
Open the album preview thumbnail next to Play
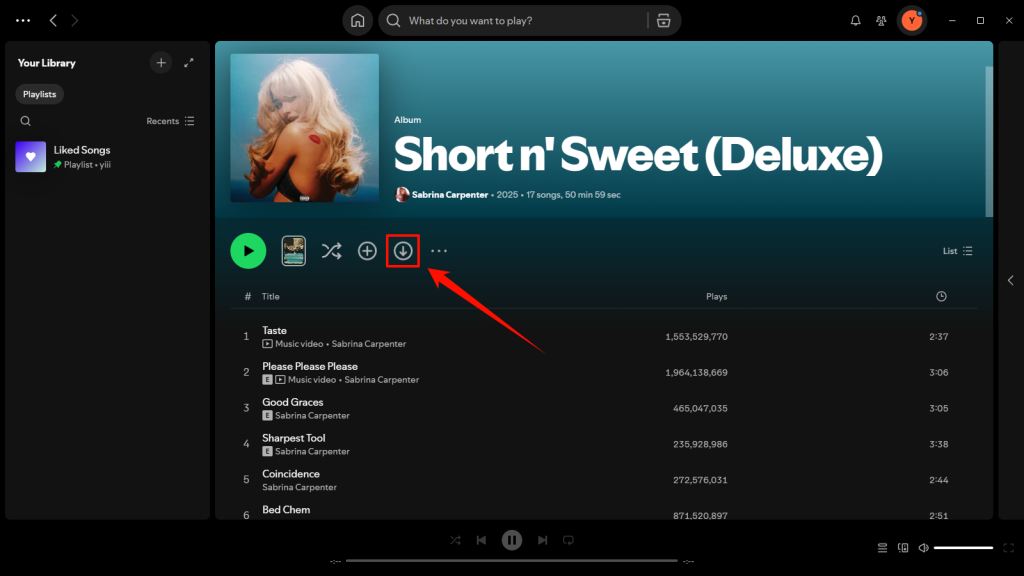pyautogui.click(x=293, y=251)
